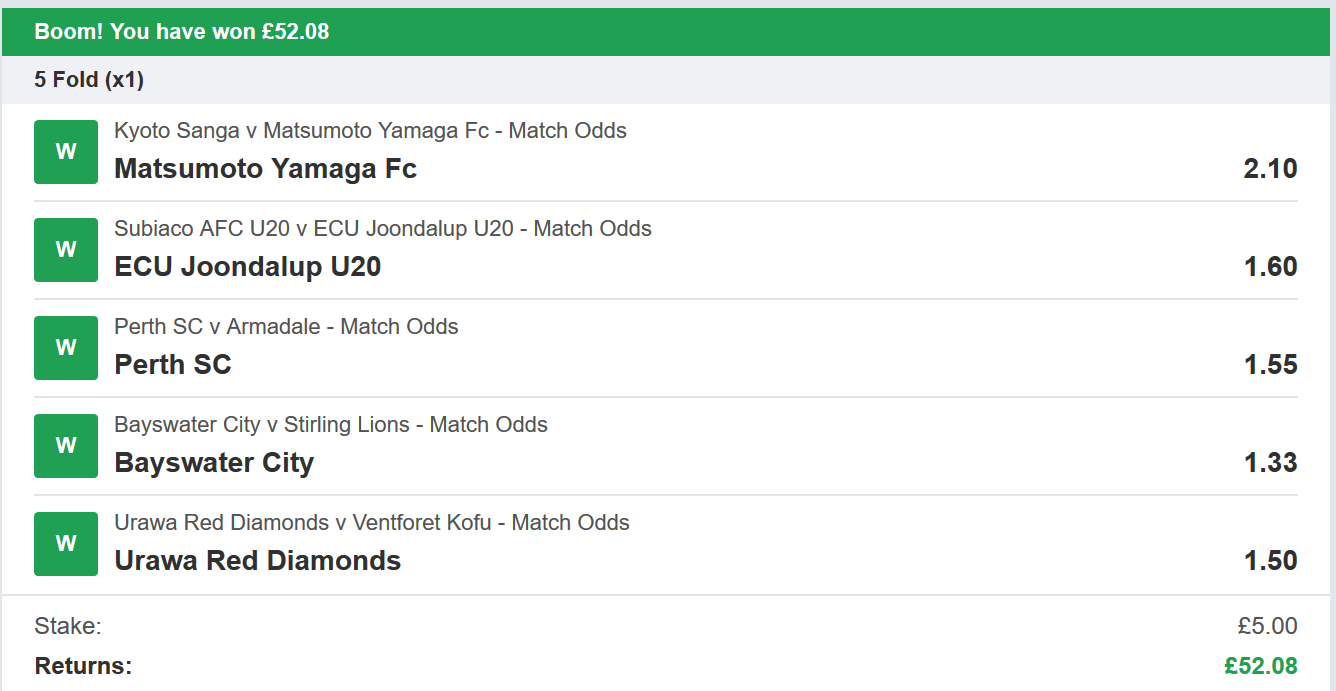This screenshot has height=691, width=1336.
Task: Click the 1.55 odds for Perth SC
Action: pyautogui.click(x=1270, y=365)
